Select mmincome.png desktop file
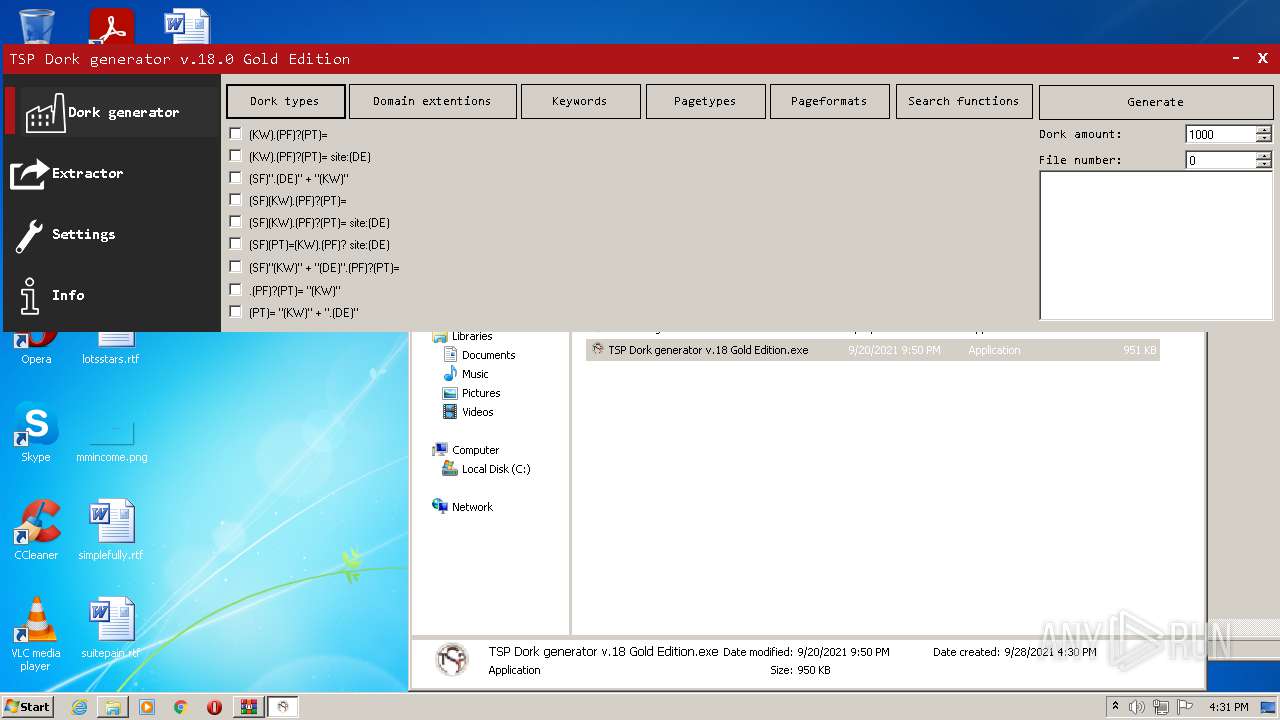The width and height of the screenshot is (1280, 720). (111, 440)
